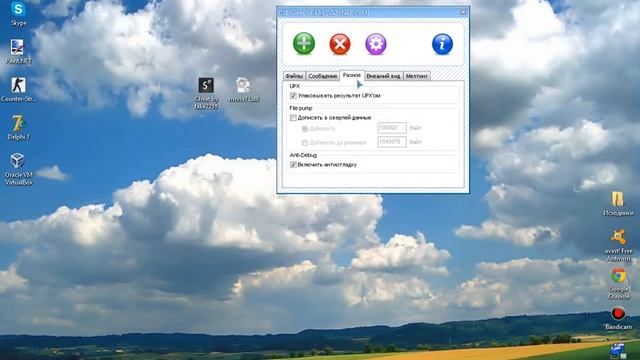
Task: Select the Cheat by fak desktop file
Action: click(206, 93)
